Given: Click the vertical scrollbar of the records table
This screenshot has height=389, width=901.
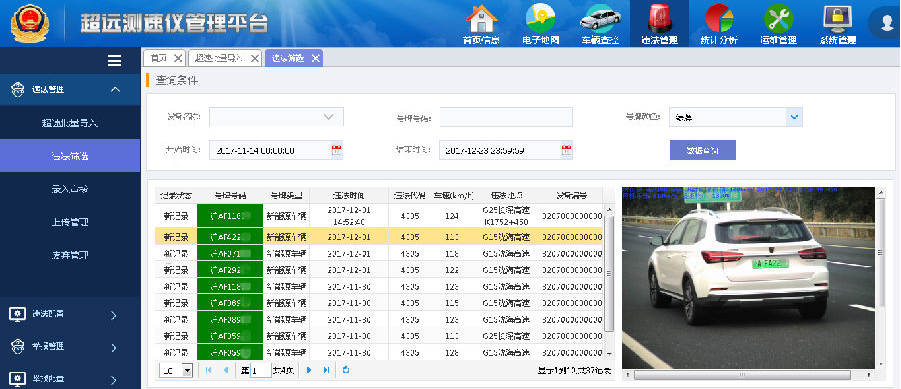Looking at the screenshot, I should pyautogui.click(x=610, y=273).
